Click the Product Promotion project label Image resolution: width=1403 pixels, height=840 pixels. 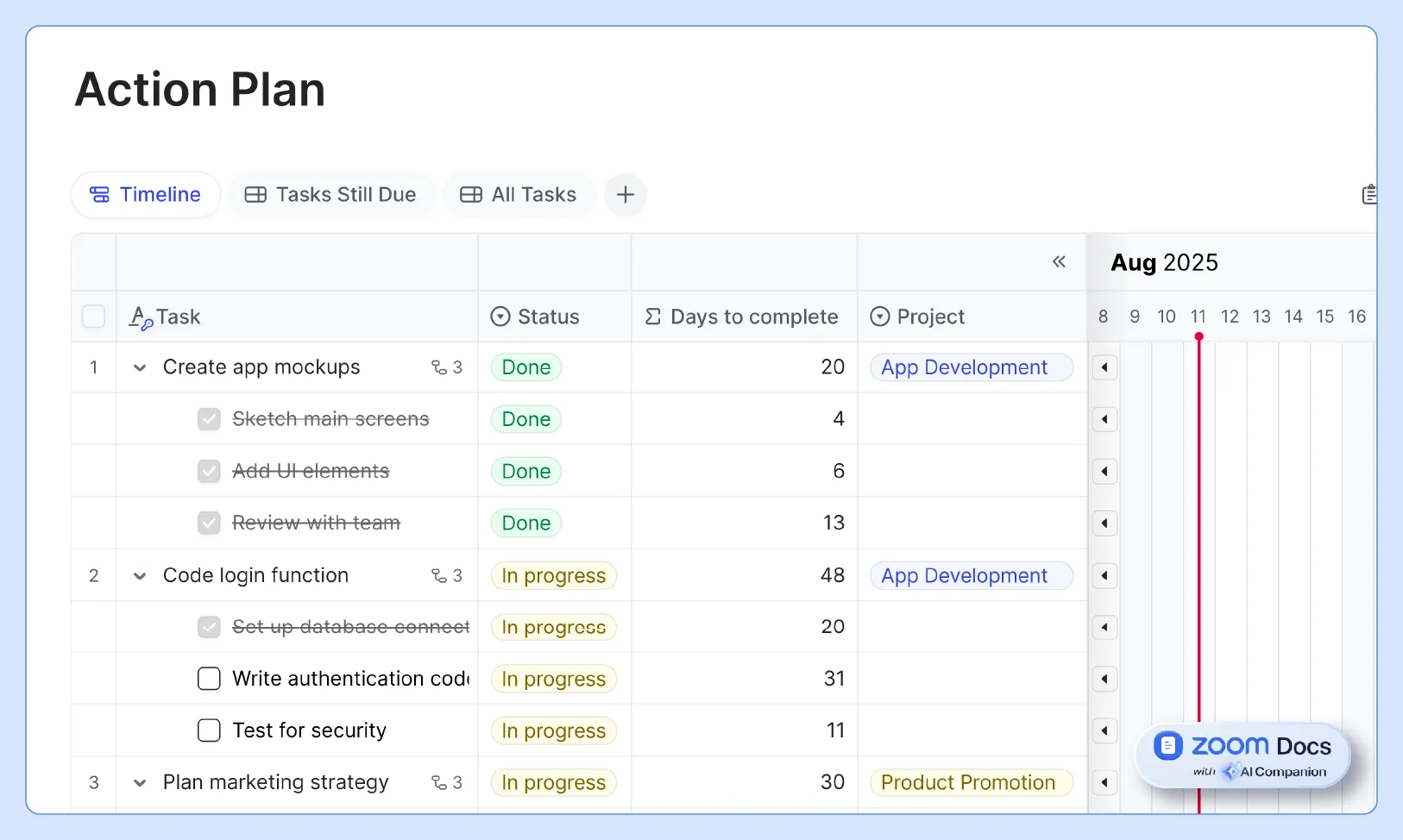[971, 782]
